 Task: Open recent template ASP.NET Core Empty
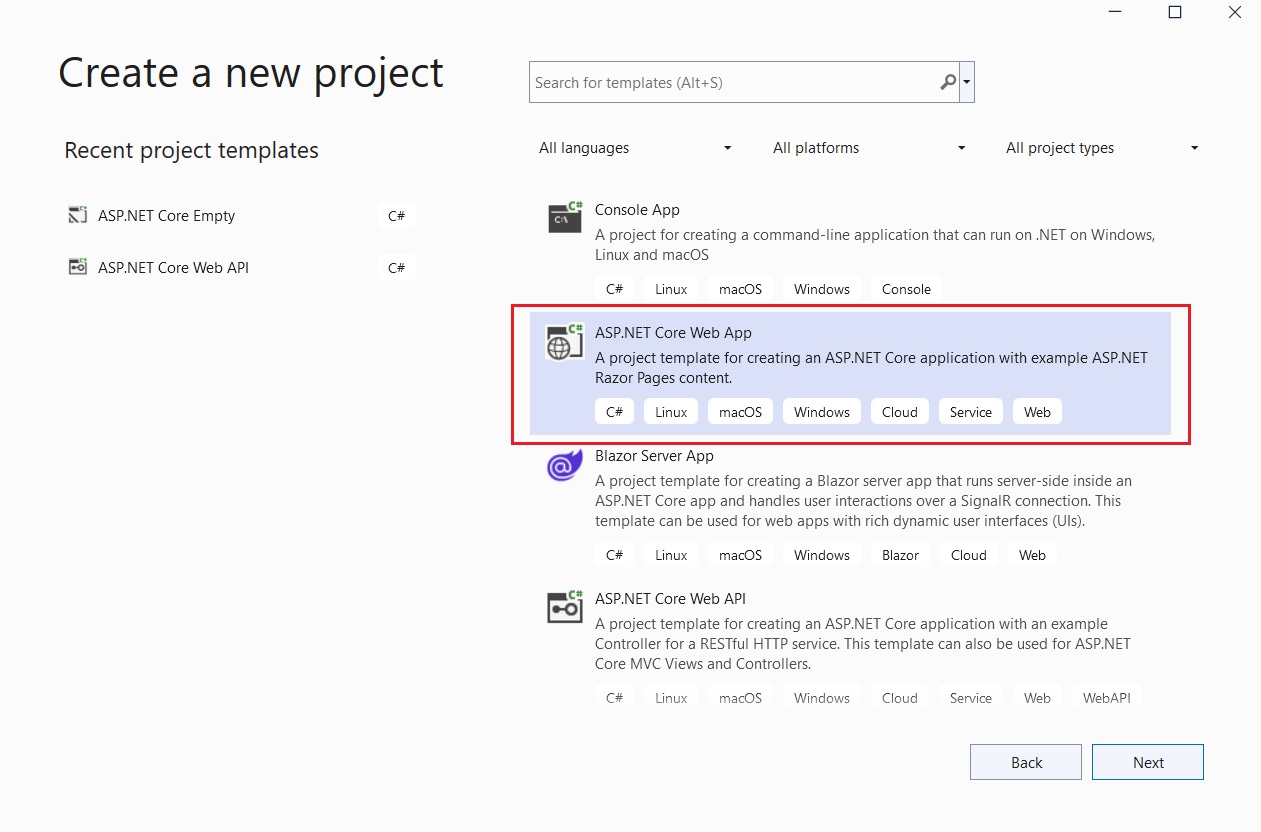click(166, 215)
